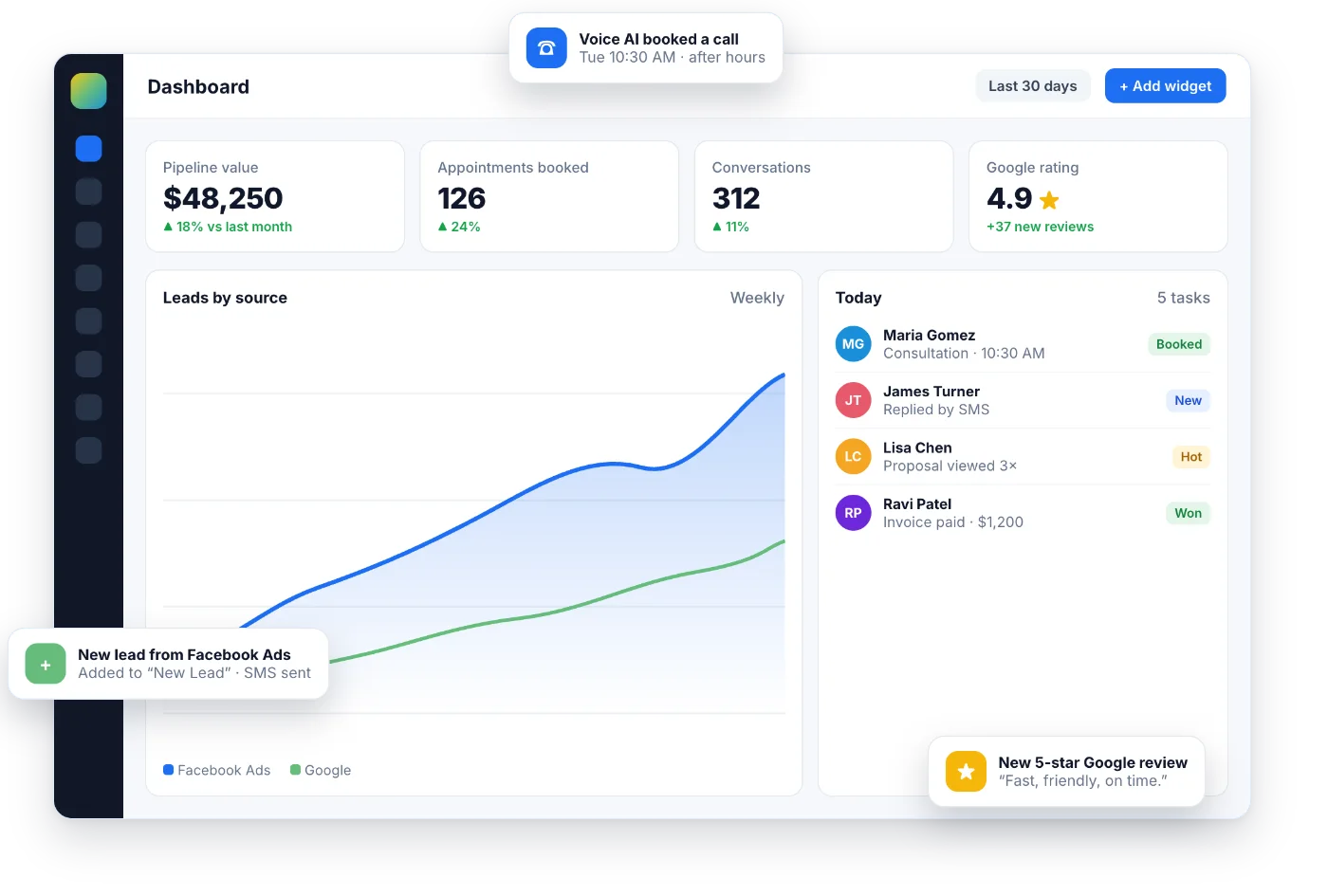This screenshot has height=896, width=1328.
Task: Click the New badge on James Turner's row
Action: pyautogui.click(x=1188, y=401)
